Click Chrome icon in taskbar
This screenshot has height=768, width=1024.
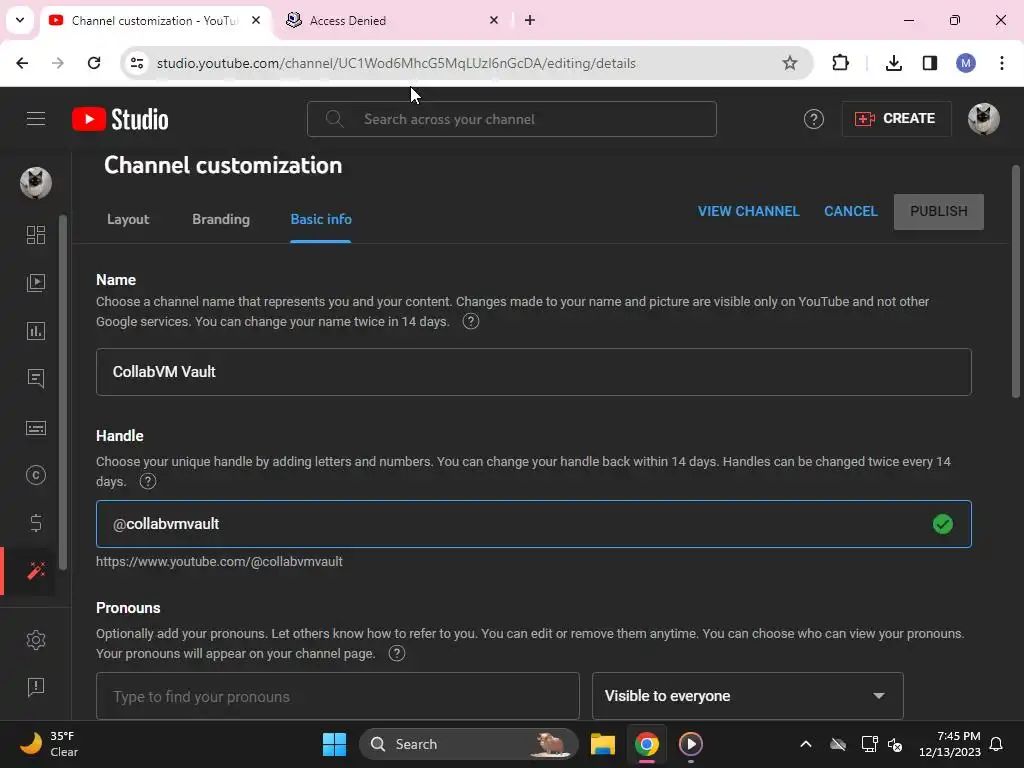[x=647, y=744]
